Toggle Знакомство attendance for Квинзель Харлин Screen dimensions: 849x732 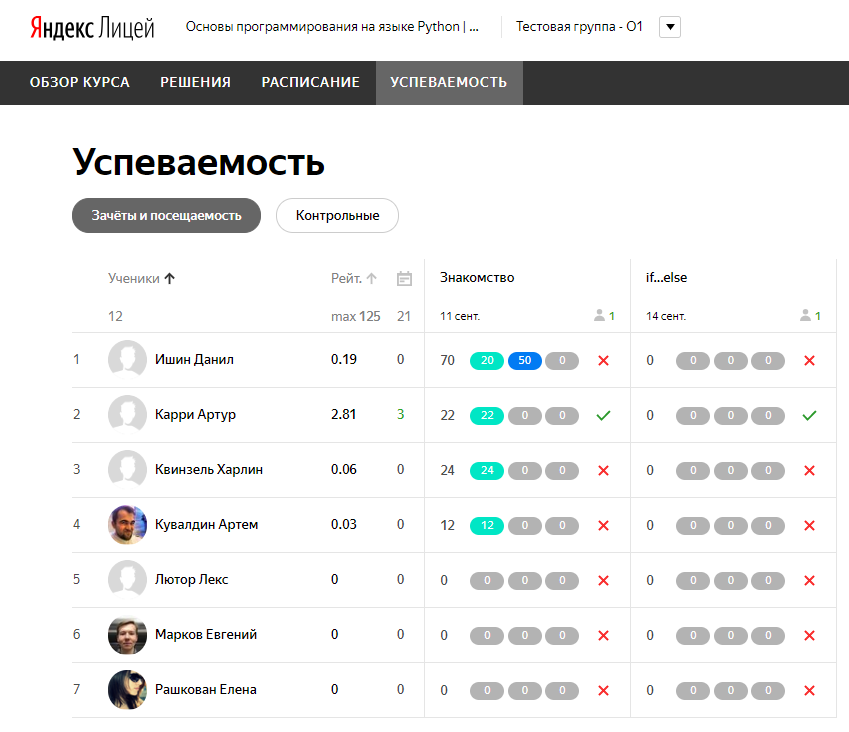point(603,470)
